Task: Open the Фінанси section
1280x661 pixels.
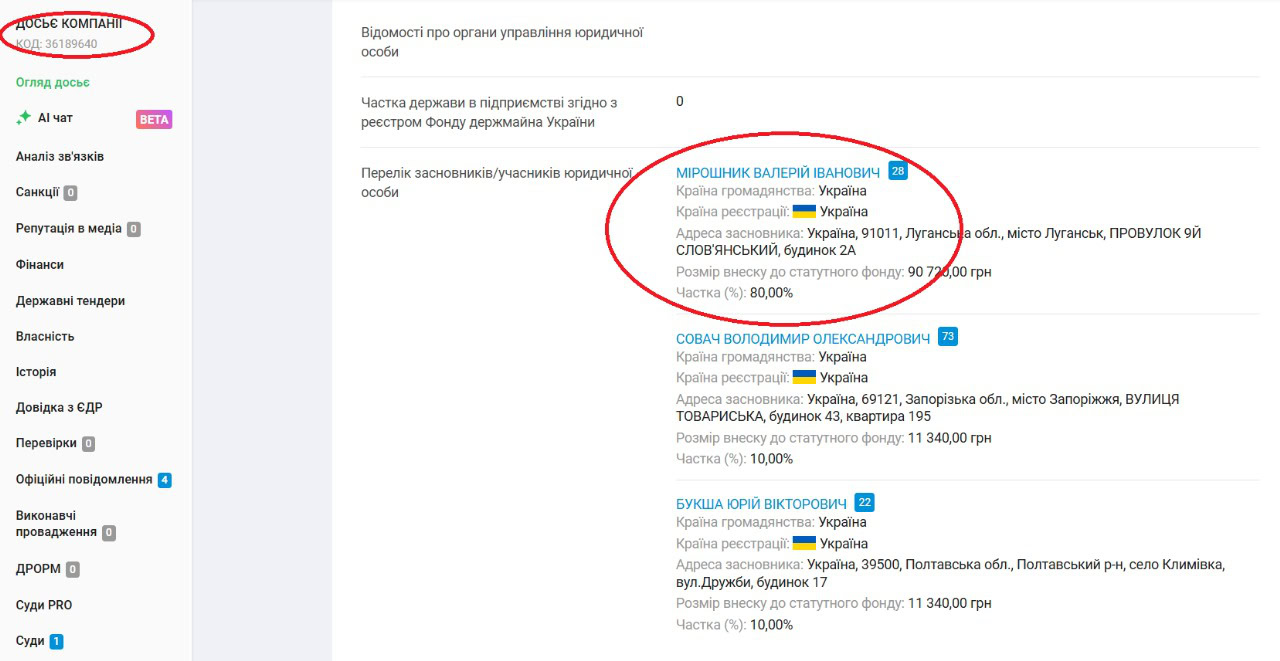Action: [40, 264]
